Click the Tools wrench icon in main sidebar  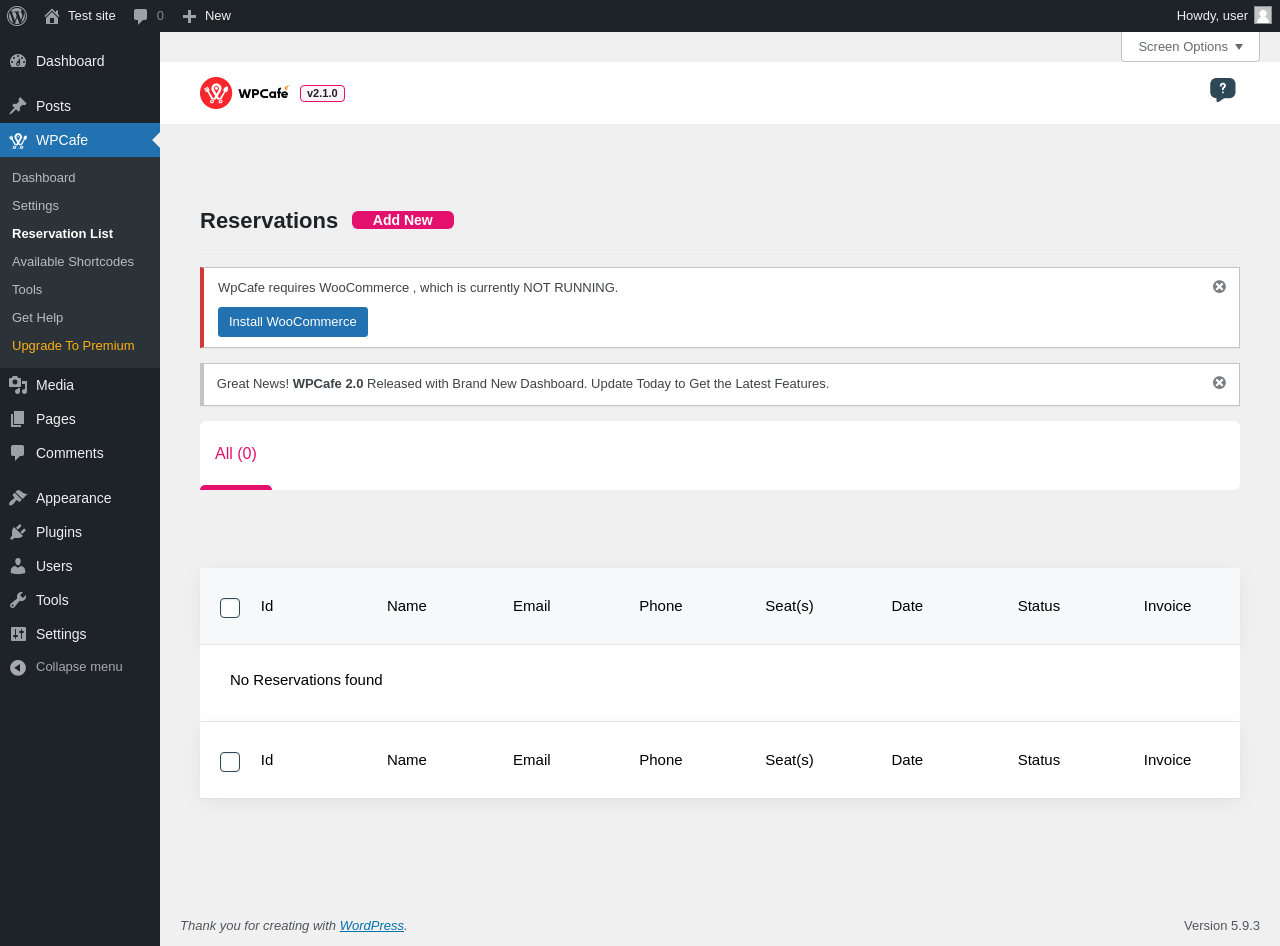(x=18, y=600)
